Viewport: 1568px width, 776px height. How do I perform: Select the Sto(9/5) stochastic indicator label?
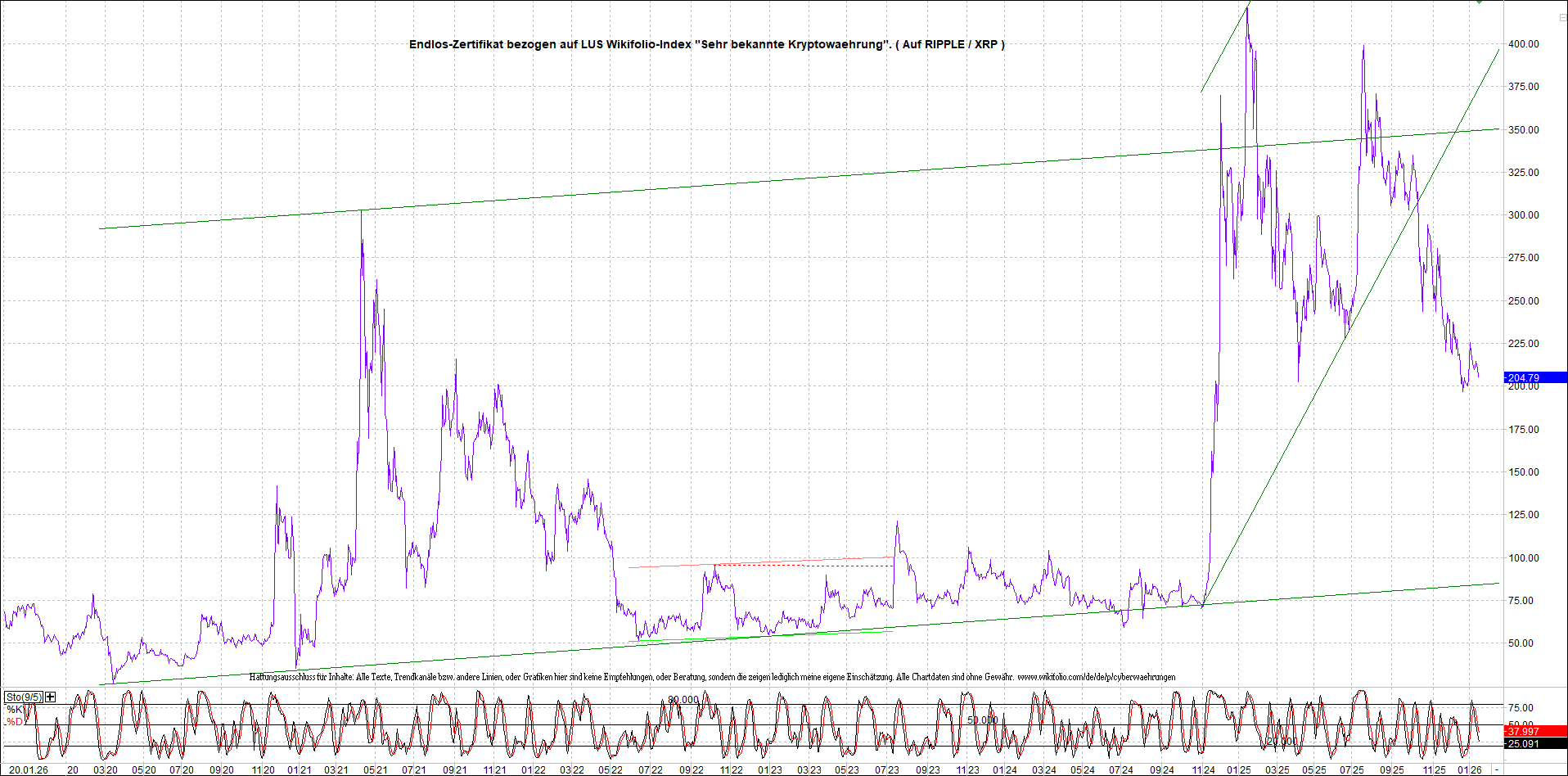(x=23, y=697)
